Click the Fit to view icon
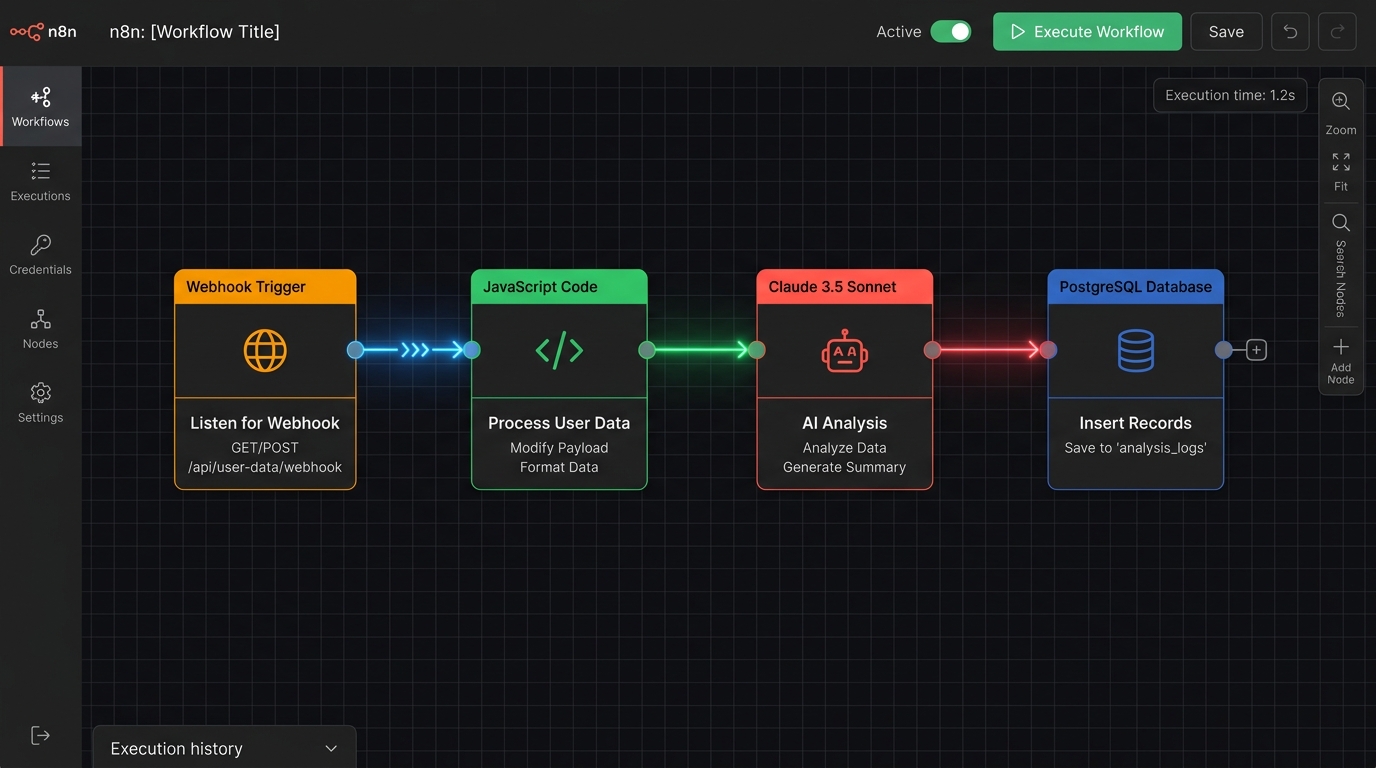The image size is (1376, 768). tap(1341, 162)
